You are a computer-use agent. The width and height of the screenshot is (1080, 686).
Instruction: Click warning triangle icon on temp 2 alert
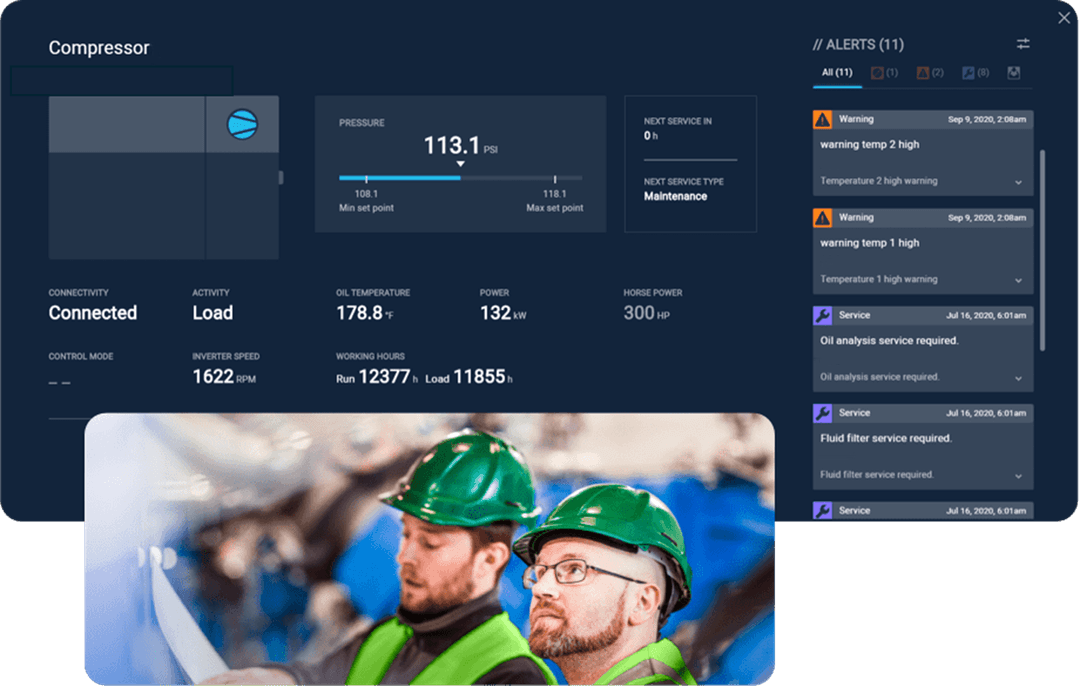tap(822, 119)
